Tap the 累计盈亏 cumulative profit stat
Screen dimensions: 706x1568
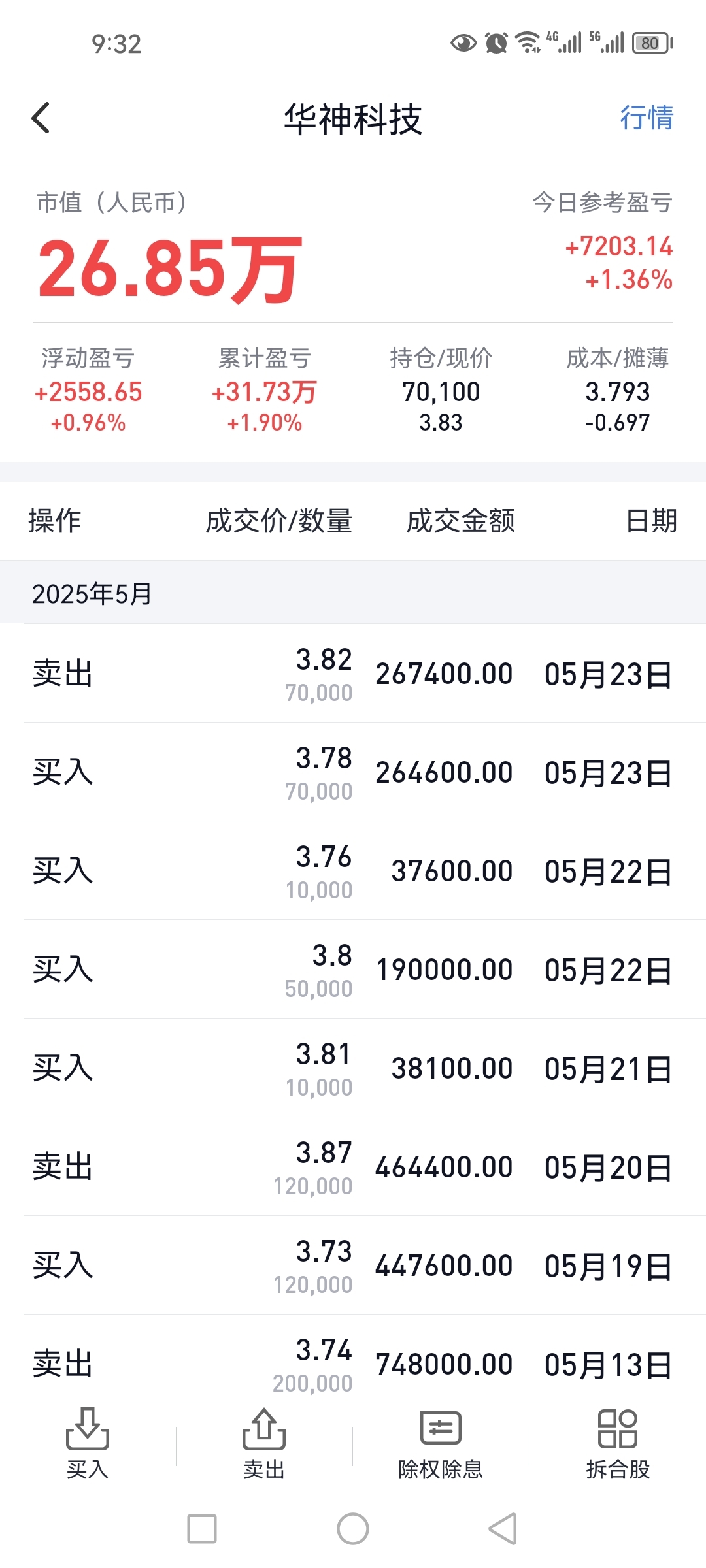click(264, 389)
